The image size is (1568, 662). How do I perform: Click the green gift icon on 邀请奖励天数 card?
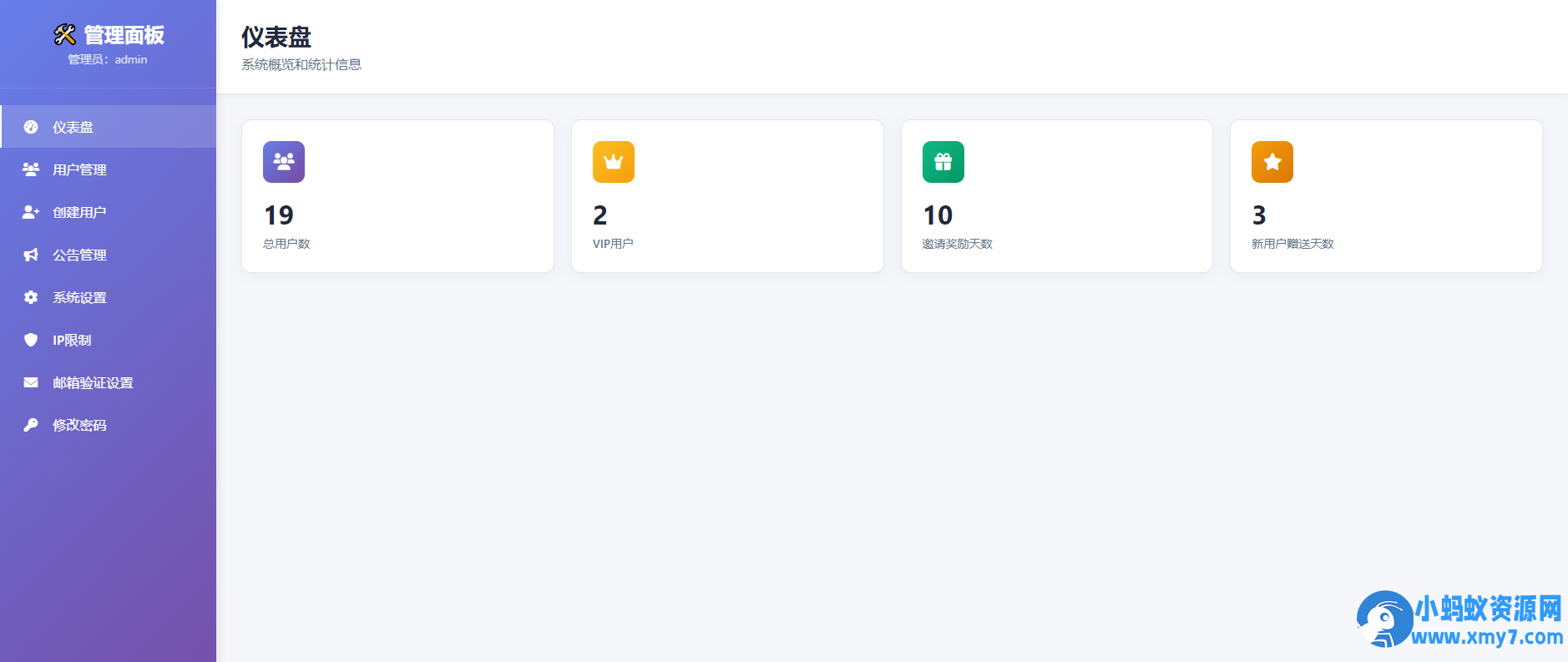pyautogui.click(x=943, y=162)
